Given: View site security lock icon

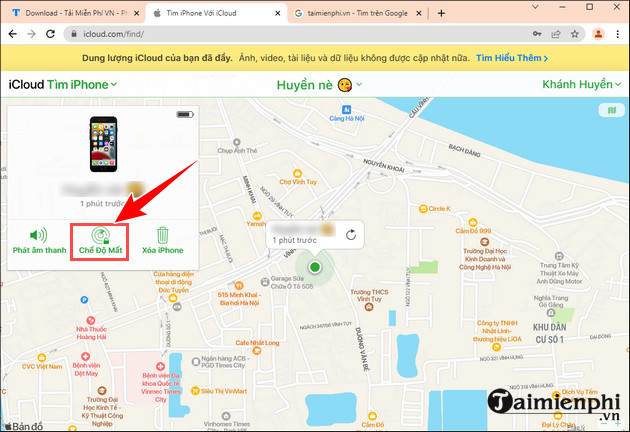Looking at the screenshot, I should 74,34.
